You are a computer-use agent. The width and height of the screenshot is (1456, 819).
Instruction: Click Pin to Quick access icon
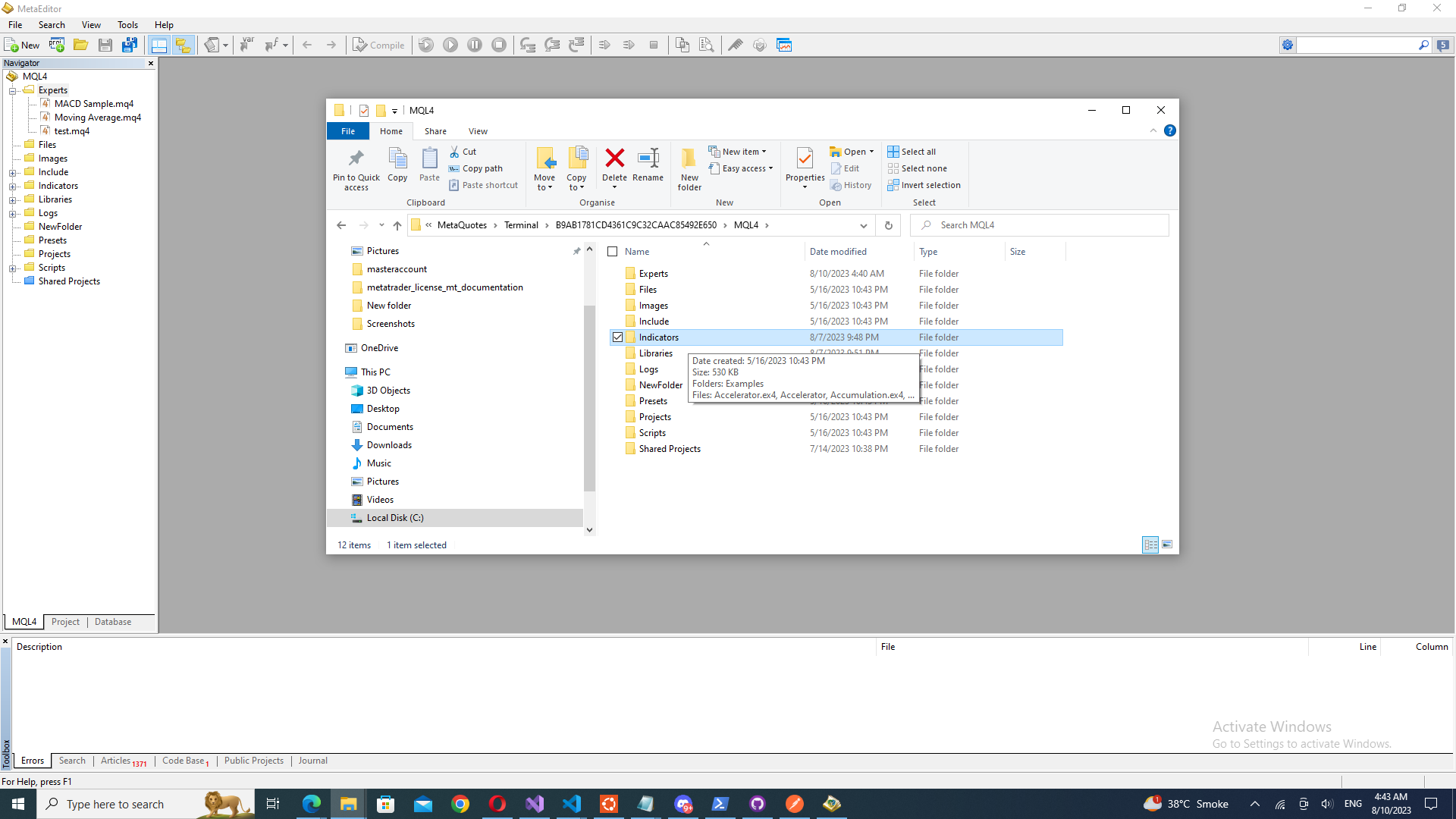[356, 168]
